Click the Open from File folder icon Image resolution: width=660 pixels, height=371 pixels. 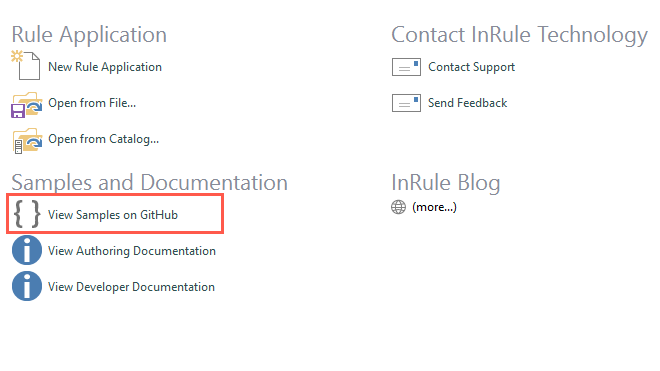click(x=27, y=104)
